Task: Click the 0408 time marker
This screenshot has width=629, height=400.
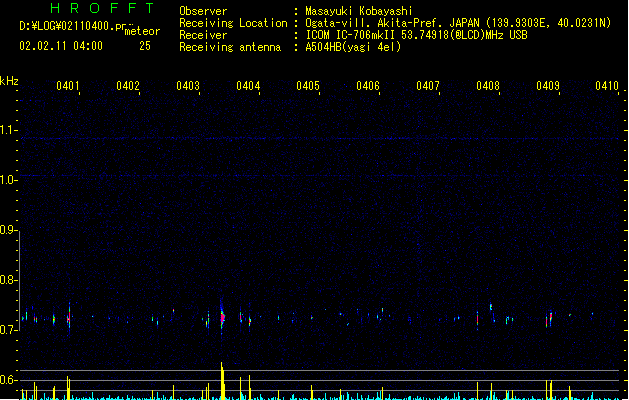Action: click(488, 86)
